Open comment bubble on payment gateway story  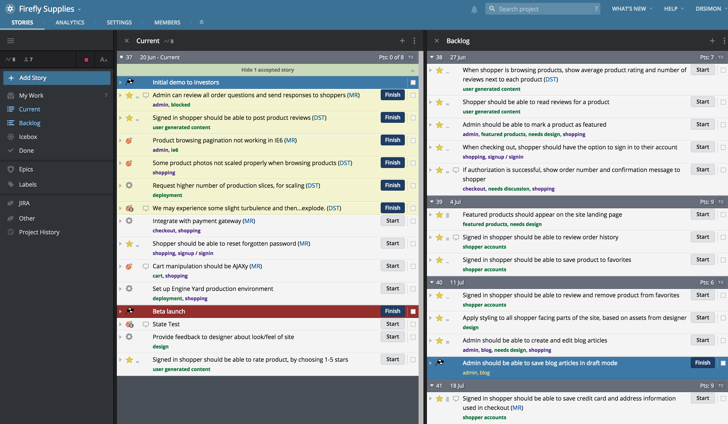146,221
